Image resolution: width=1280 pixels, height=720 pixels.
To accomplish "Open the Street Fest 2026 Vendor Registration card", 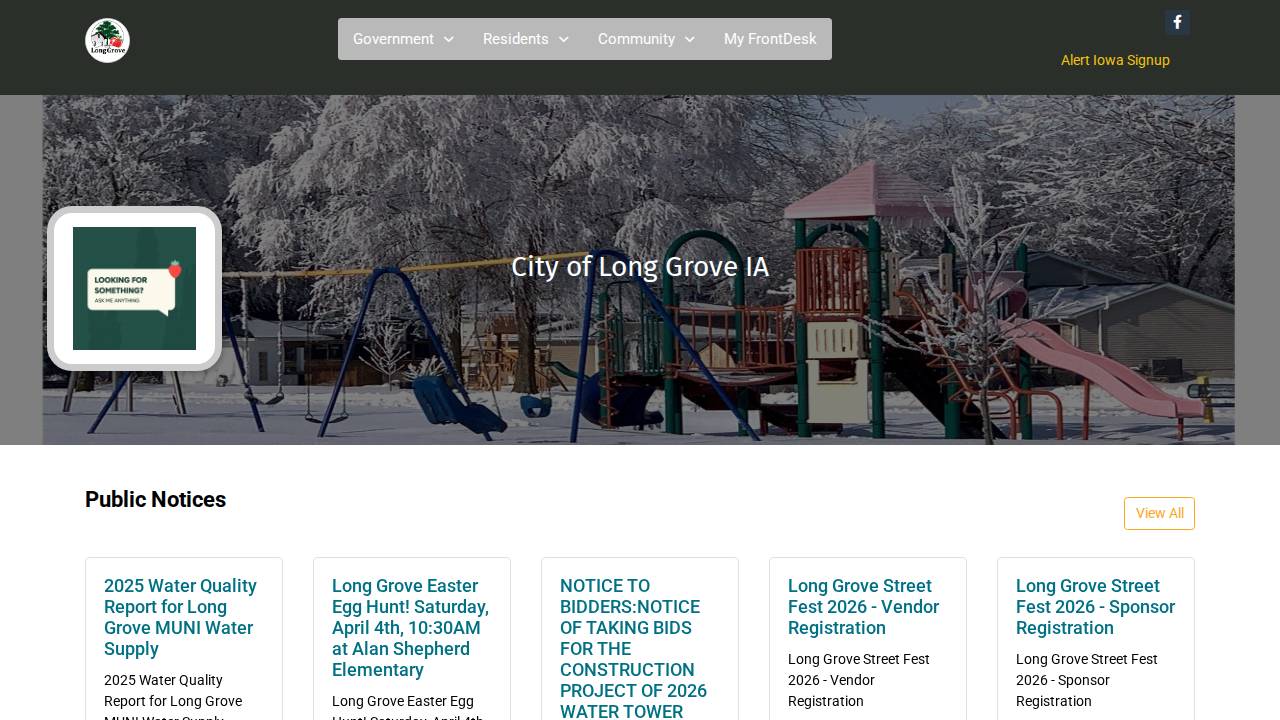I will tap(863, 607).
